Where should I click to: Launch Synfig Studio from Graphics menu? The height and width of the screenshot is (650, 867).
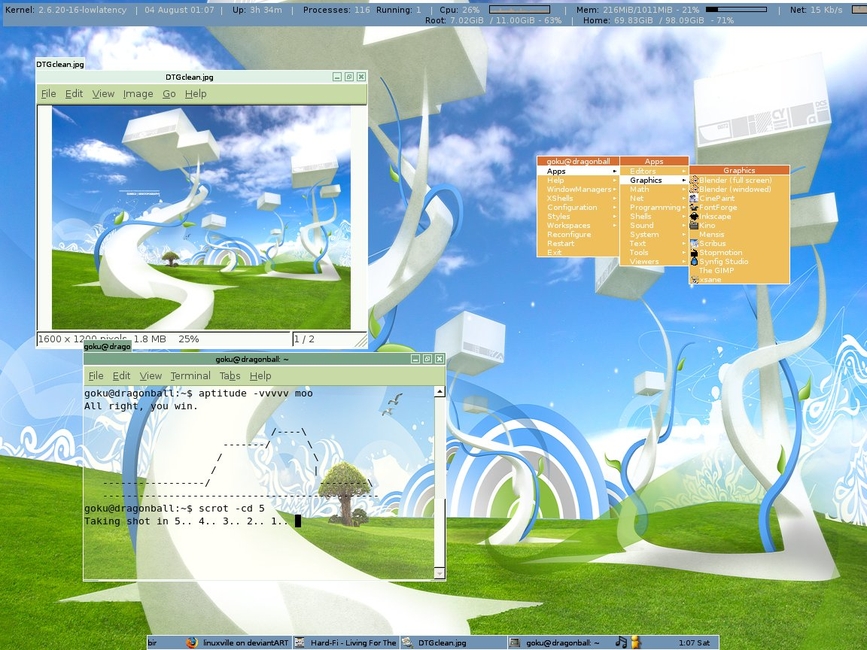(739, 261)
